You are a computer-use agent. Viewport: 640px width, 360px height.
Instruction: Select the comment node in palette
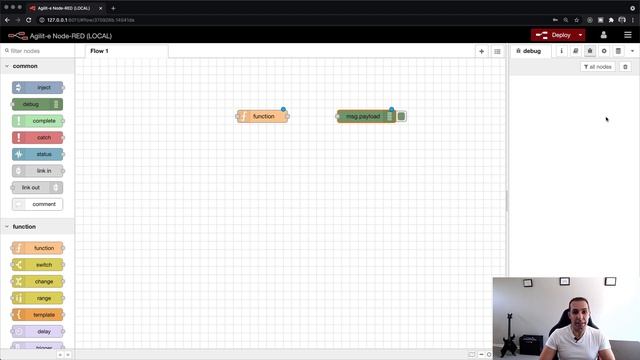click(38, 204)
